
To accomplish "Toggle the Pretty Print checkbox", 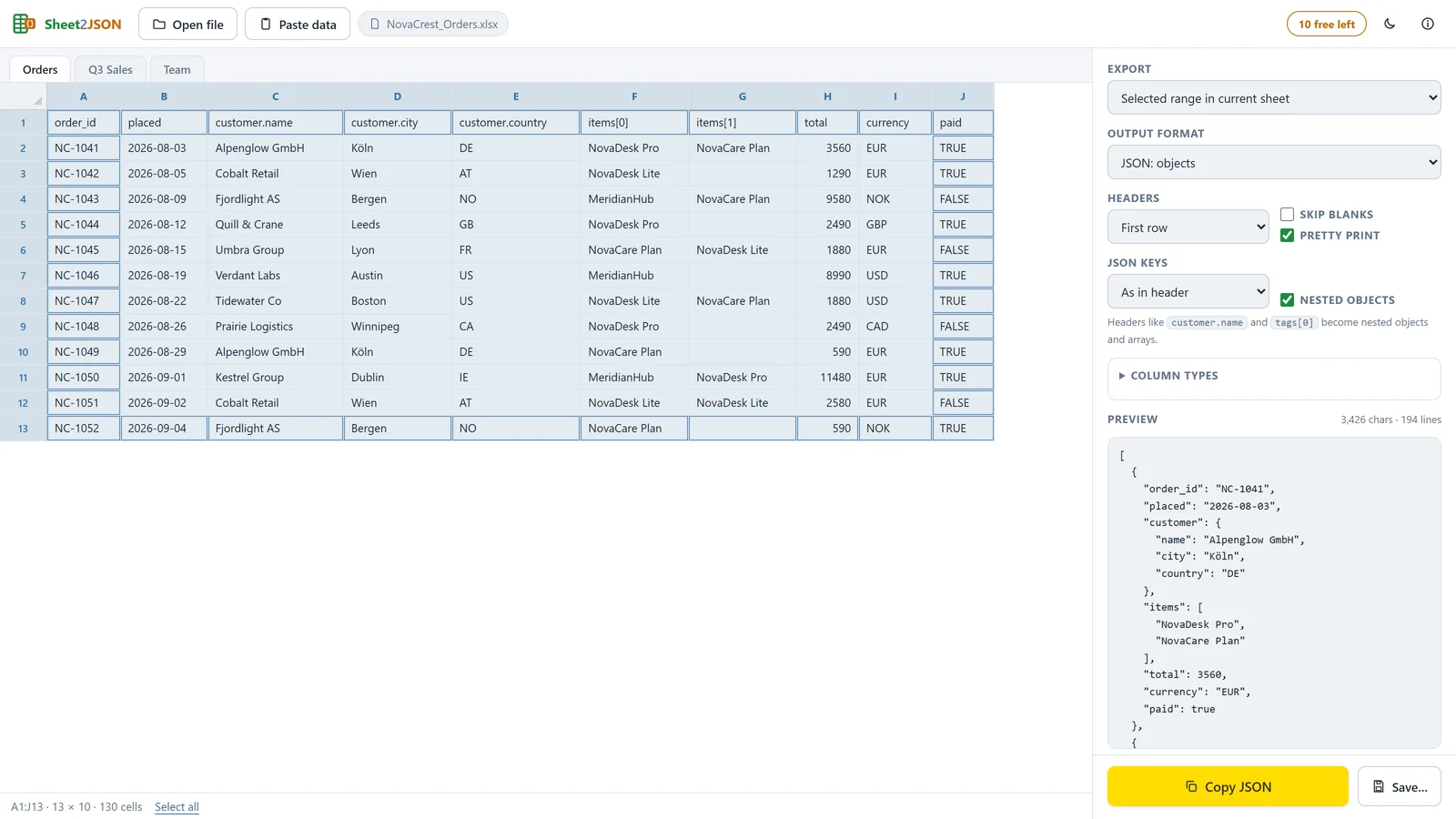I will [x=1287, y=235].
